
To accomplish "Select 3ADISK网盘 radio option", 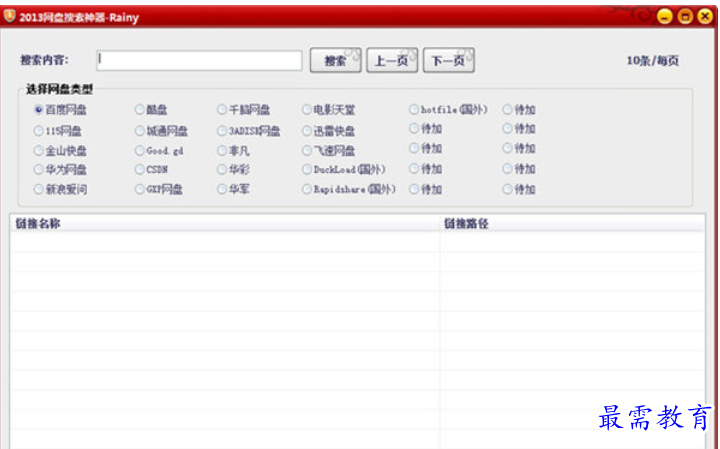I will click(249, 131).
